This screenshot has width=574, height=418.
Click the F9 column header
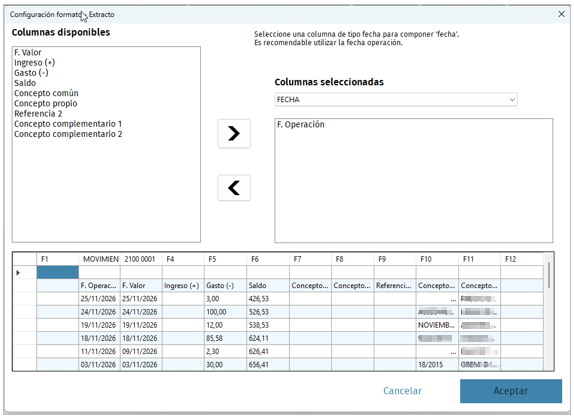(x=395, y=259)
